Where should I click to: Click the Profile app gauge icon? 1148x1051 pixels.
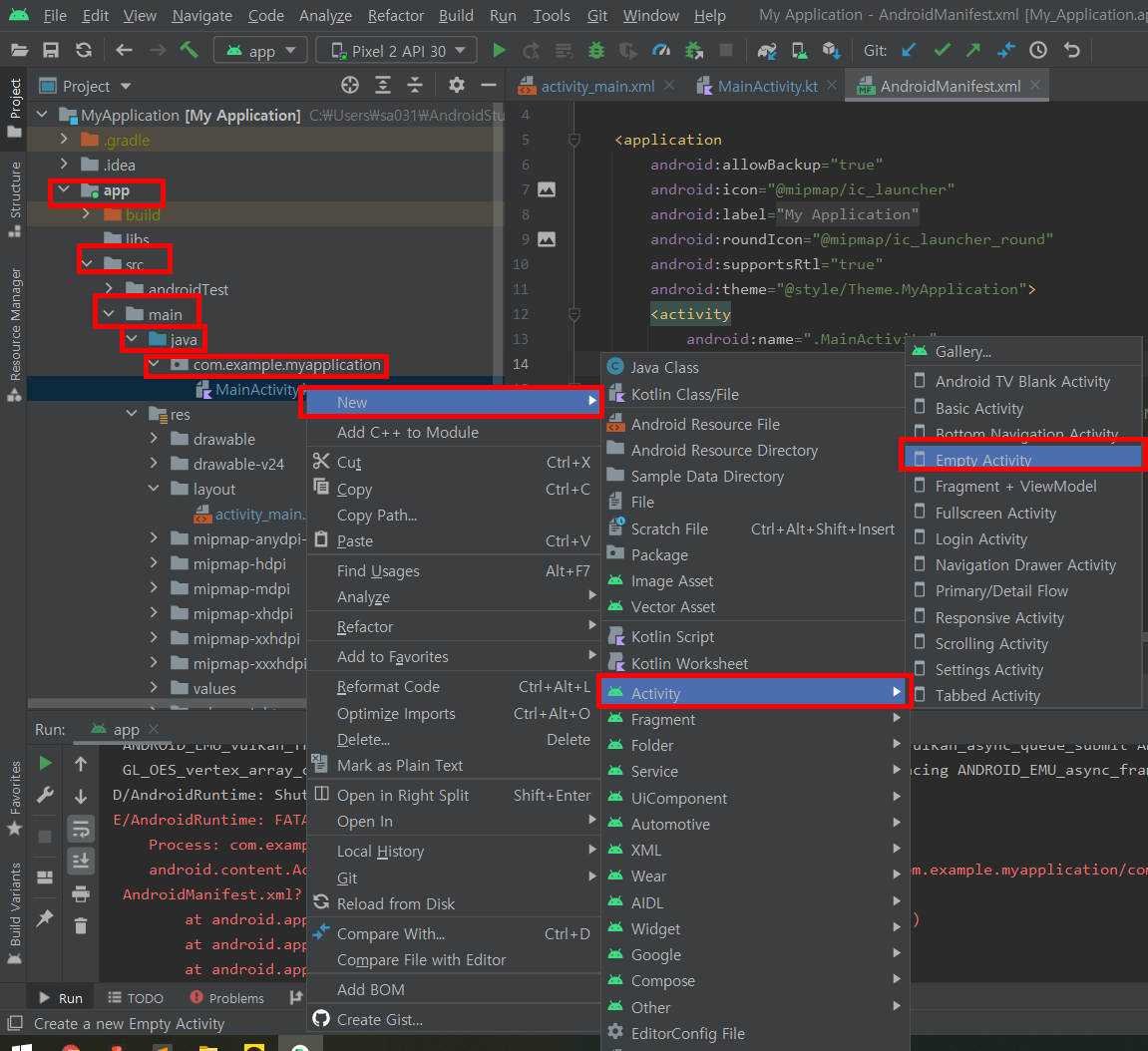(661, 50)
